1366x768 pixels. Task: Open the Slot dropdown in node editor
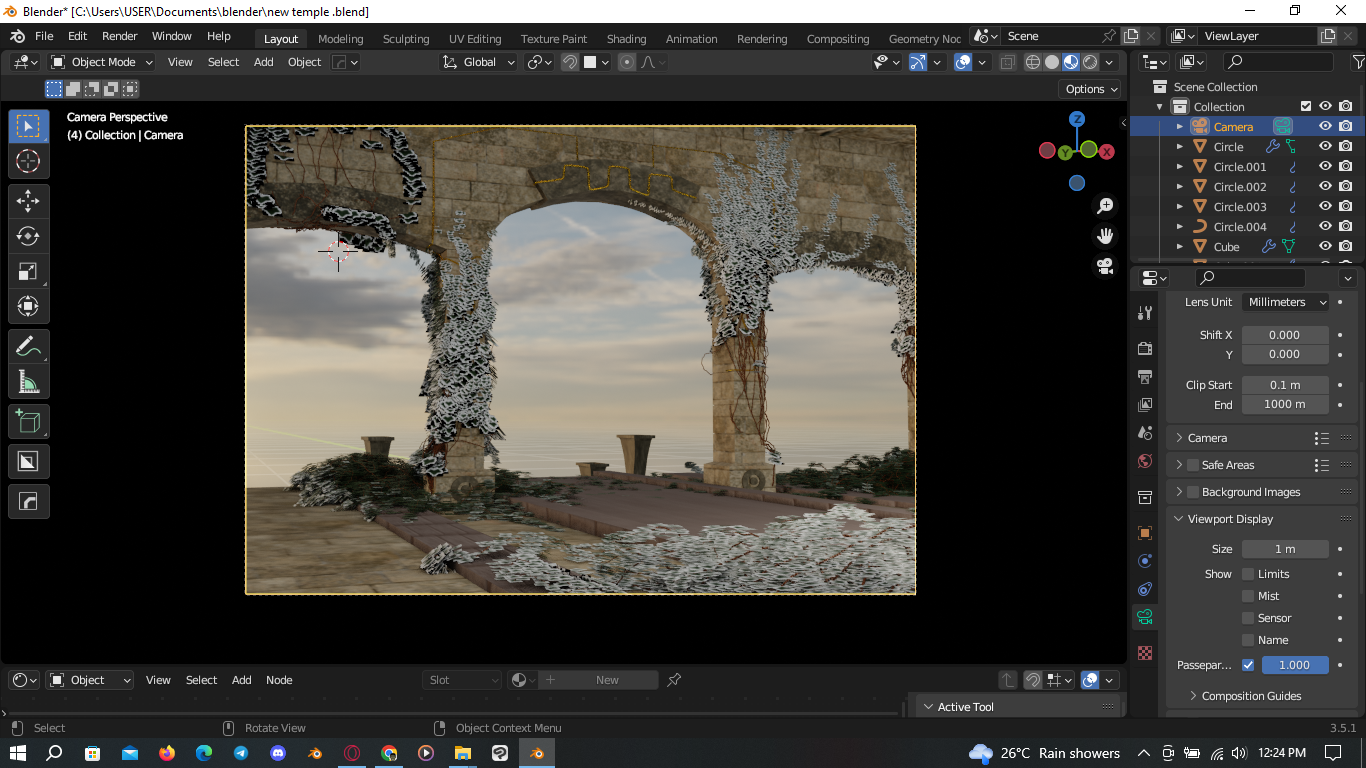[461, 680]
